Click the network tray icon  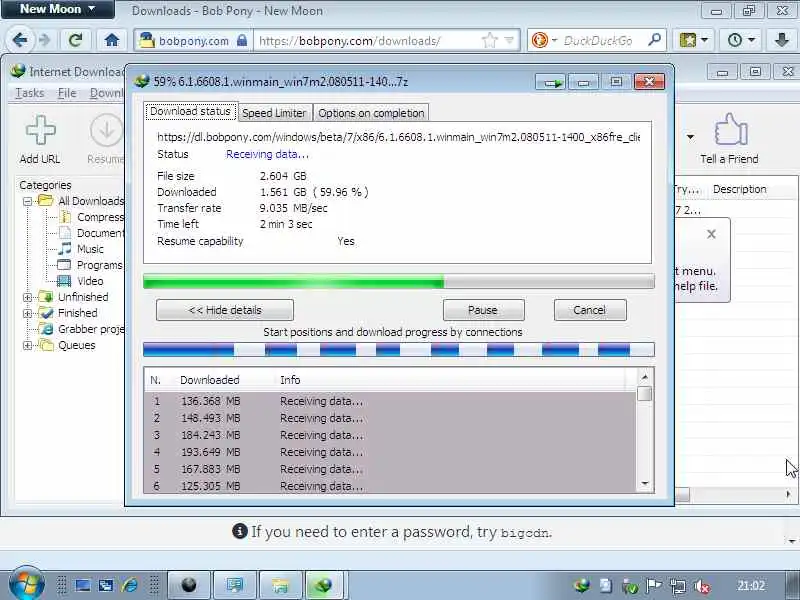[678, 586]
